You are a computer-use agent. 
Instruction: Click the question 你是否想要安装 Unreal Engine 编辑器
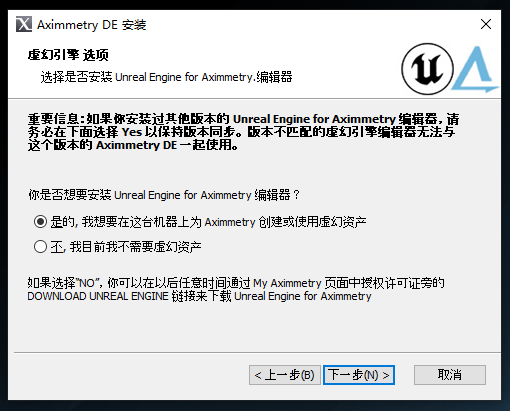tap(164, 195)
